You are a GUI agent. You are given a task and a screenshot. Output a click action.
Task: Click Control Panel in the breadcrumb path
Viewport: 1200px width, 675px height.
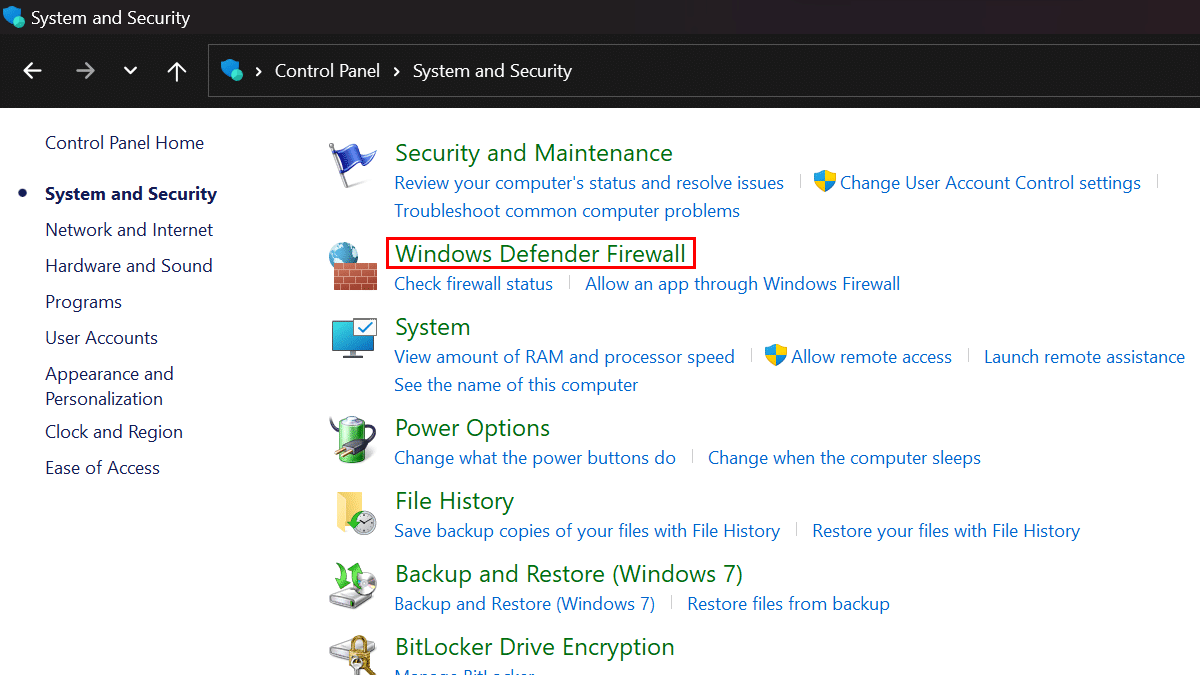coord(327,71)
